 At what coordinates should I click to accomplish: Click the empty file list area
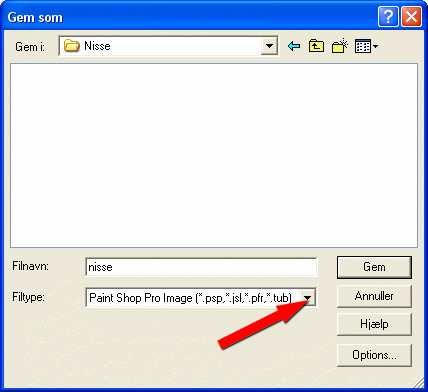(214, 155)
